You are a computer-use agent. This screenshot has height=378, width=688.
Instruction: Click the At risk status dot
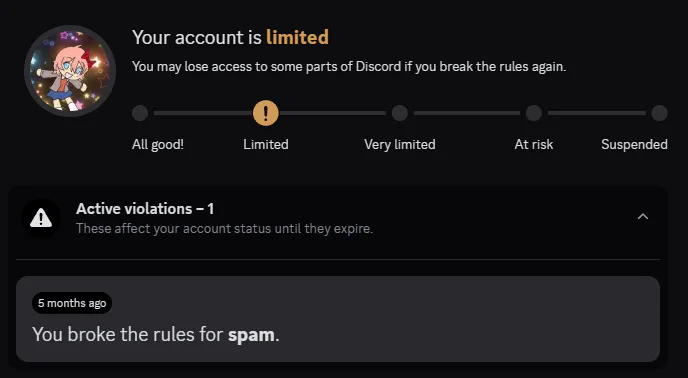click(x=534, y=113)
